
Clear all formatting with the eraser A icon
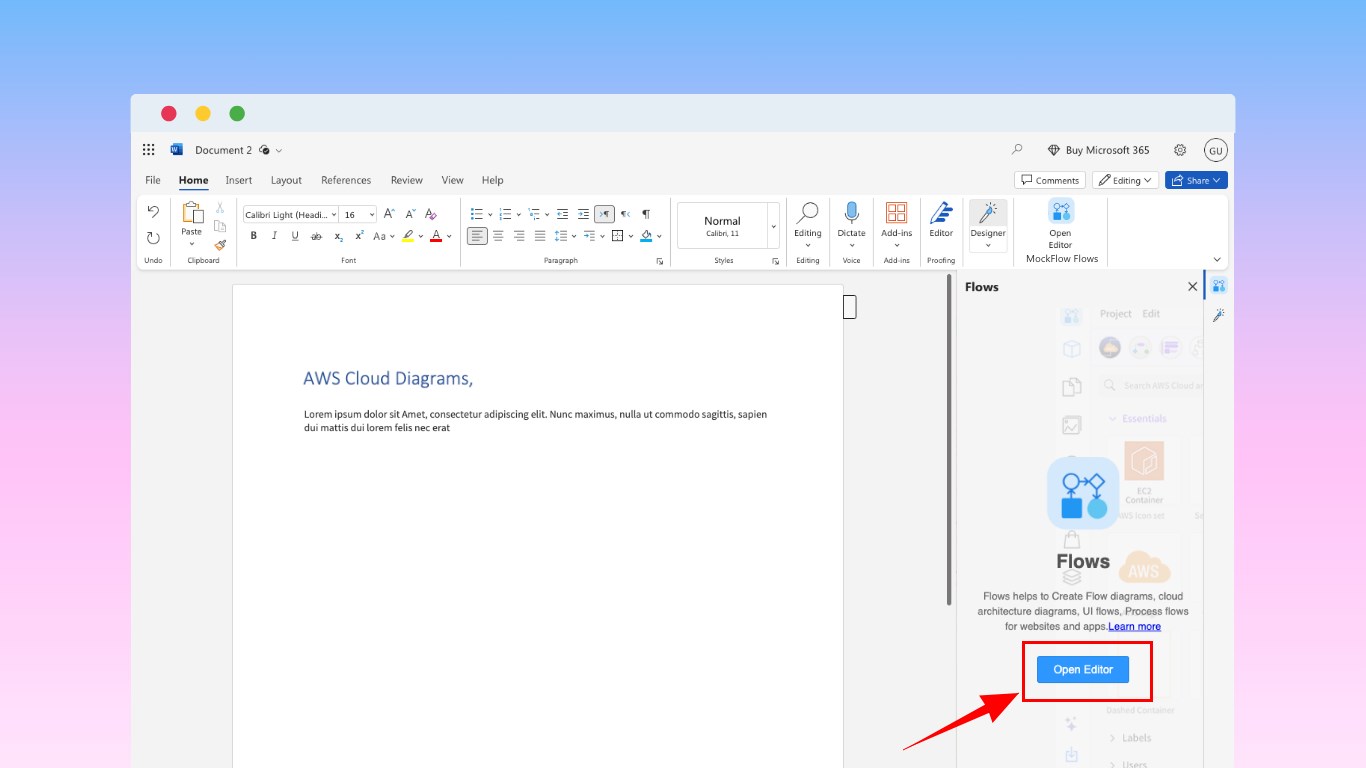pos(431,214)
